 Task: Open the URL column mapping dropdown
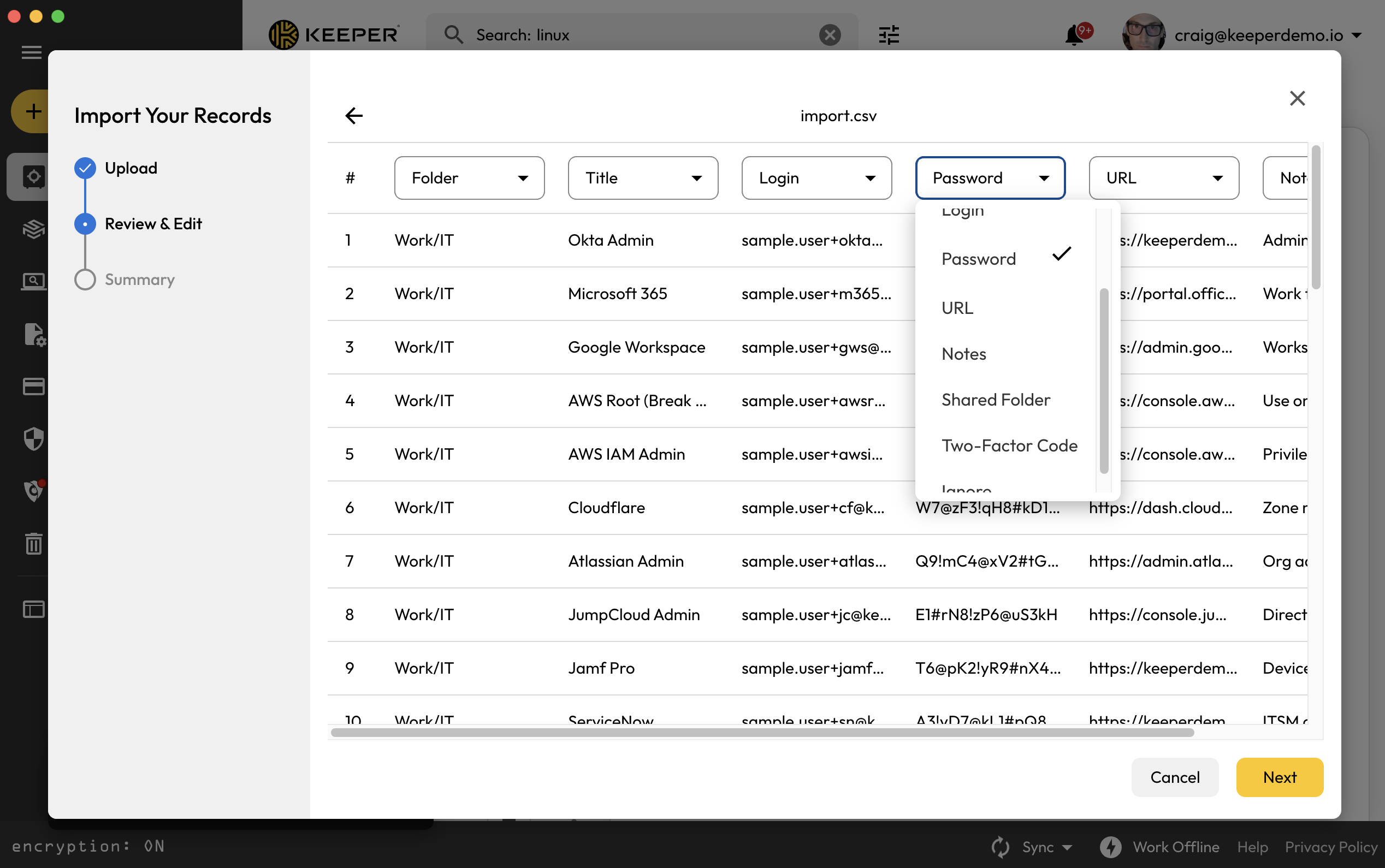pos(1163,178)
